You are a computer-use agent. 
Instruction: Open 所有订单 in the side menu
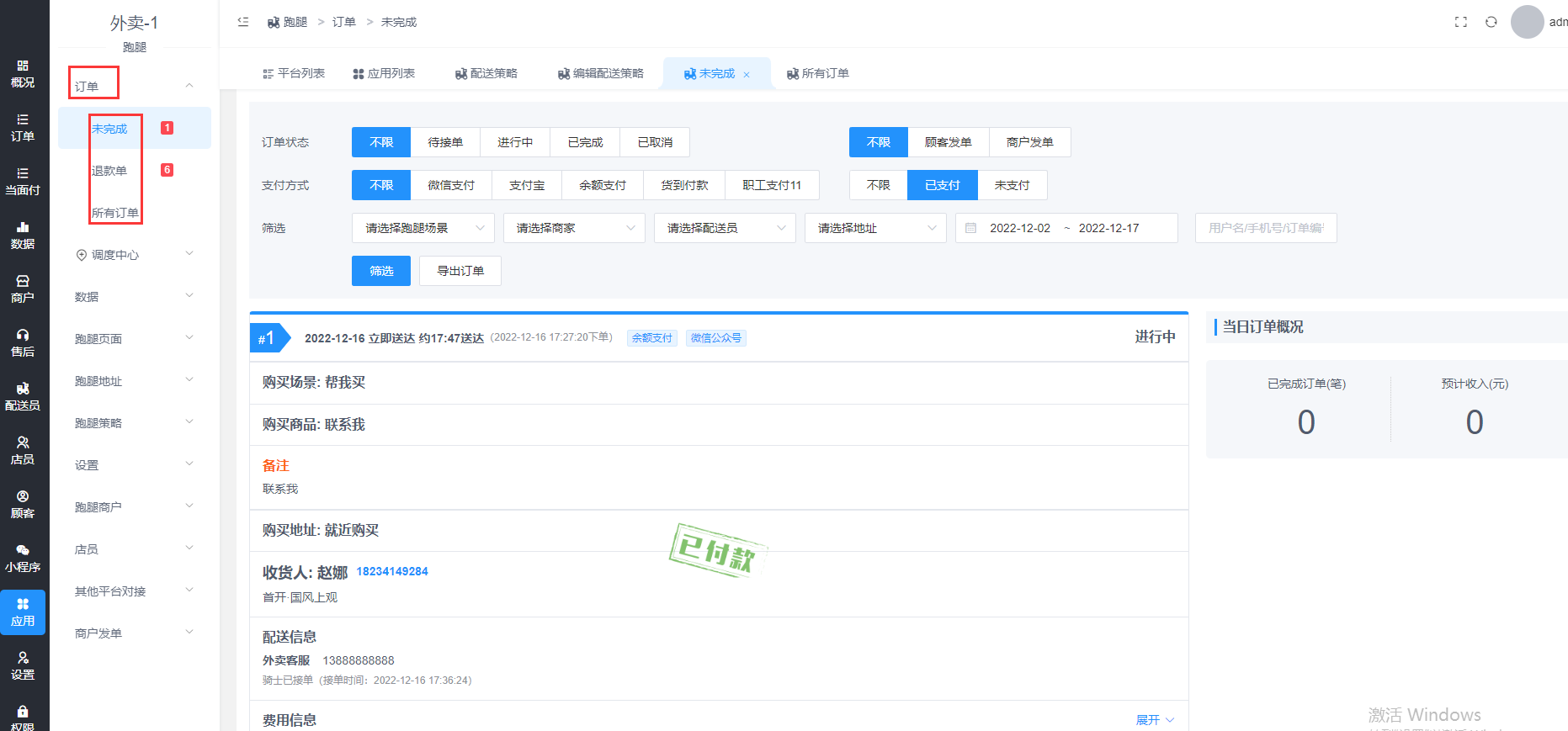click(135, 212)
